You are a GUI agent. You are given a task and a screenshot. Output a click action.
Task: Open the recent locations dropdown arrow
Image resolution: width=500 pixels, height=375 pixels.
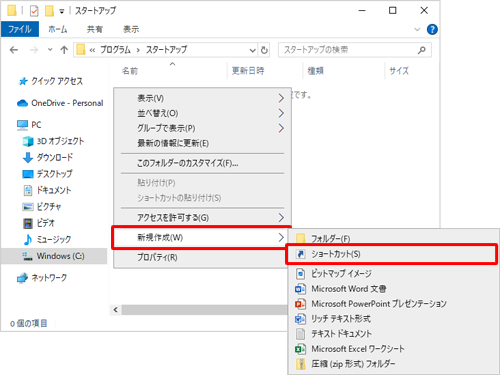50,50
